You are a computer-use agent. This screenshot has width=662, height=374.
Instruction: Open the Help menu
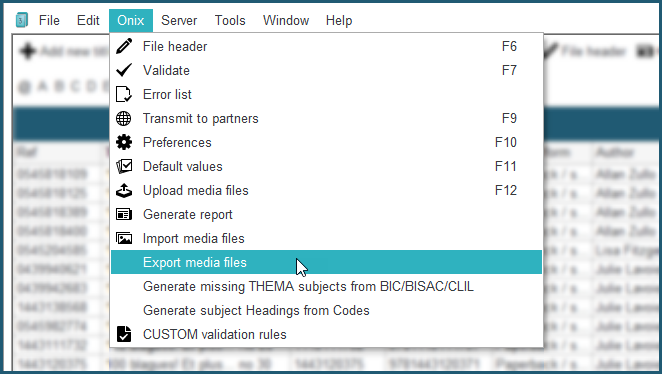[x=339, y=20]
